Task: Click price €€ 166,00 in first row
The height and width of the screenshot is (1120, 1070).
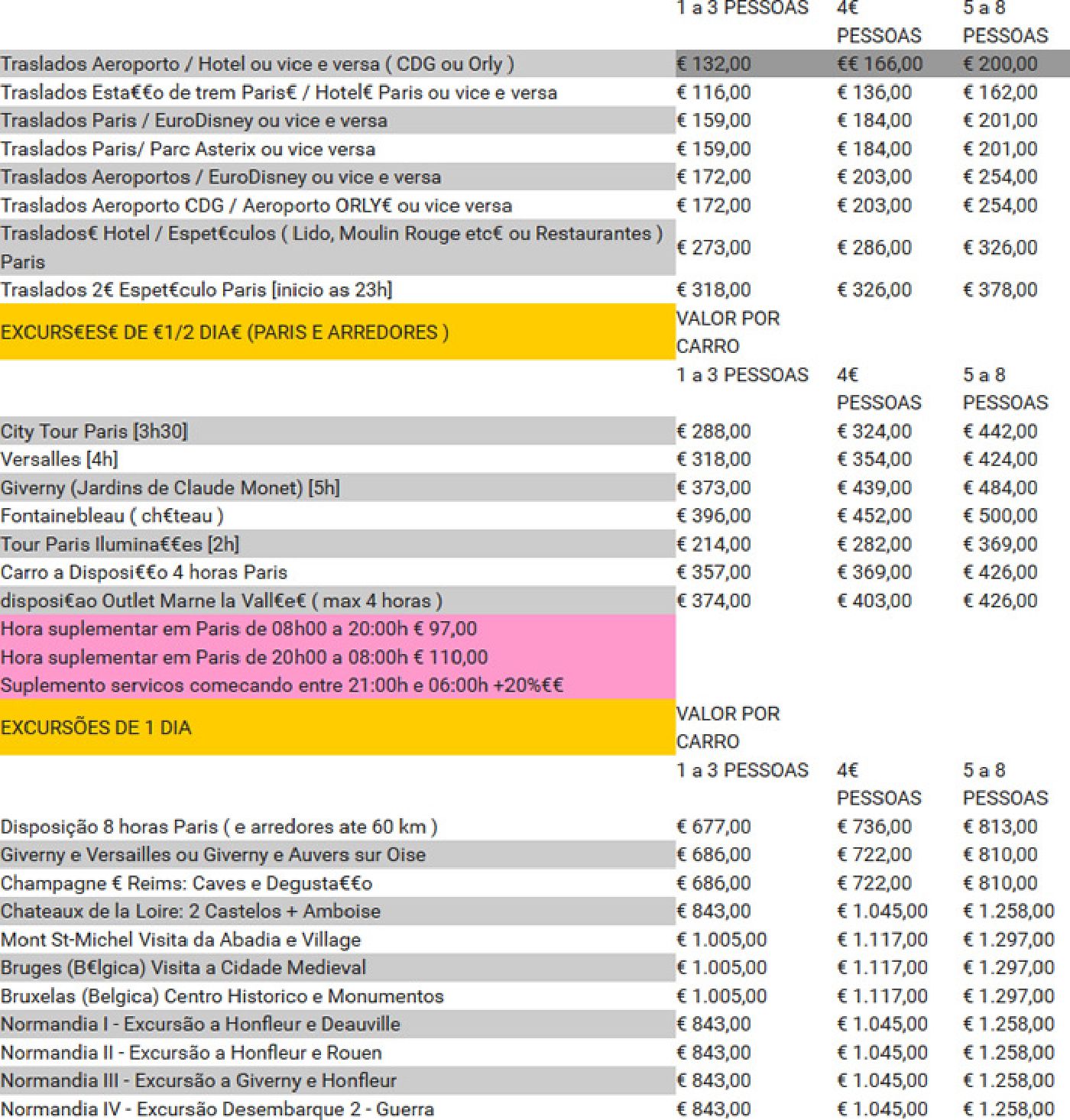Action: (x=880, y=64)
